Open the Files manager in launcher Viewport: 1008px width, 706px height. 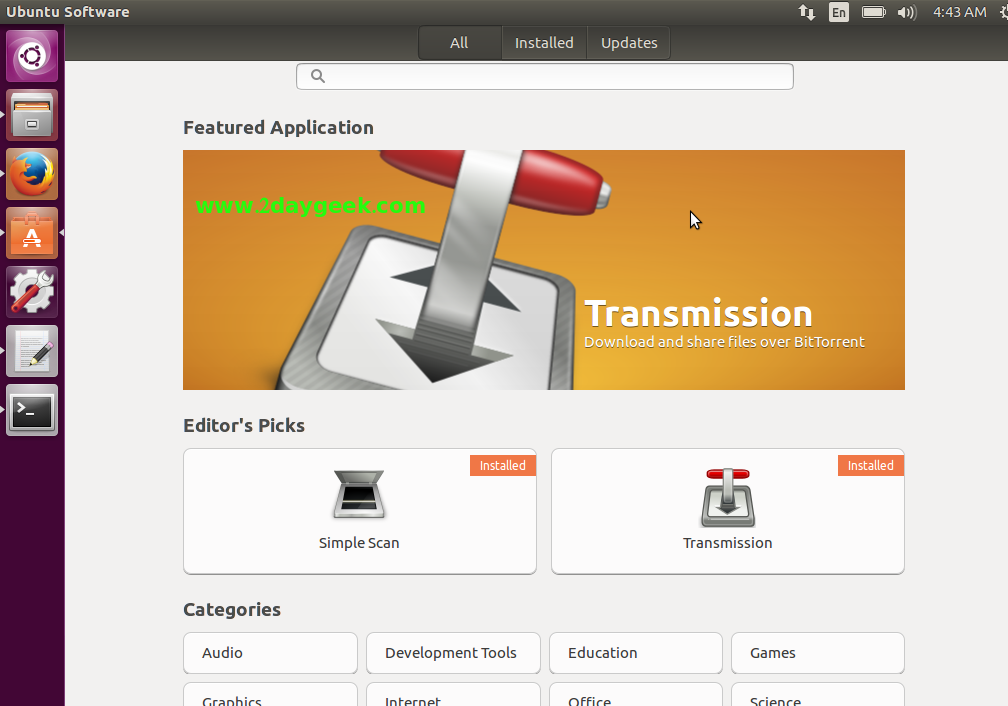tap(32, 115)
